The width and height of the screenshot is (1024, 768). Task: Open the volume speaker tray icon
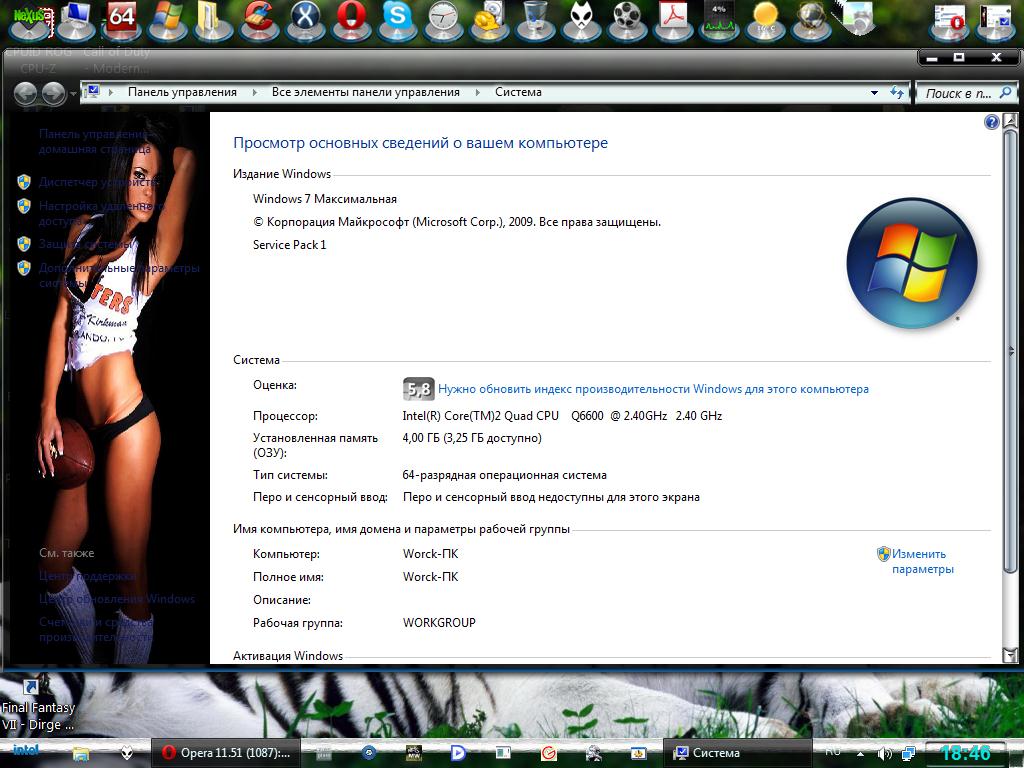pos(884,753)
